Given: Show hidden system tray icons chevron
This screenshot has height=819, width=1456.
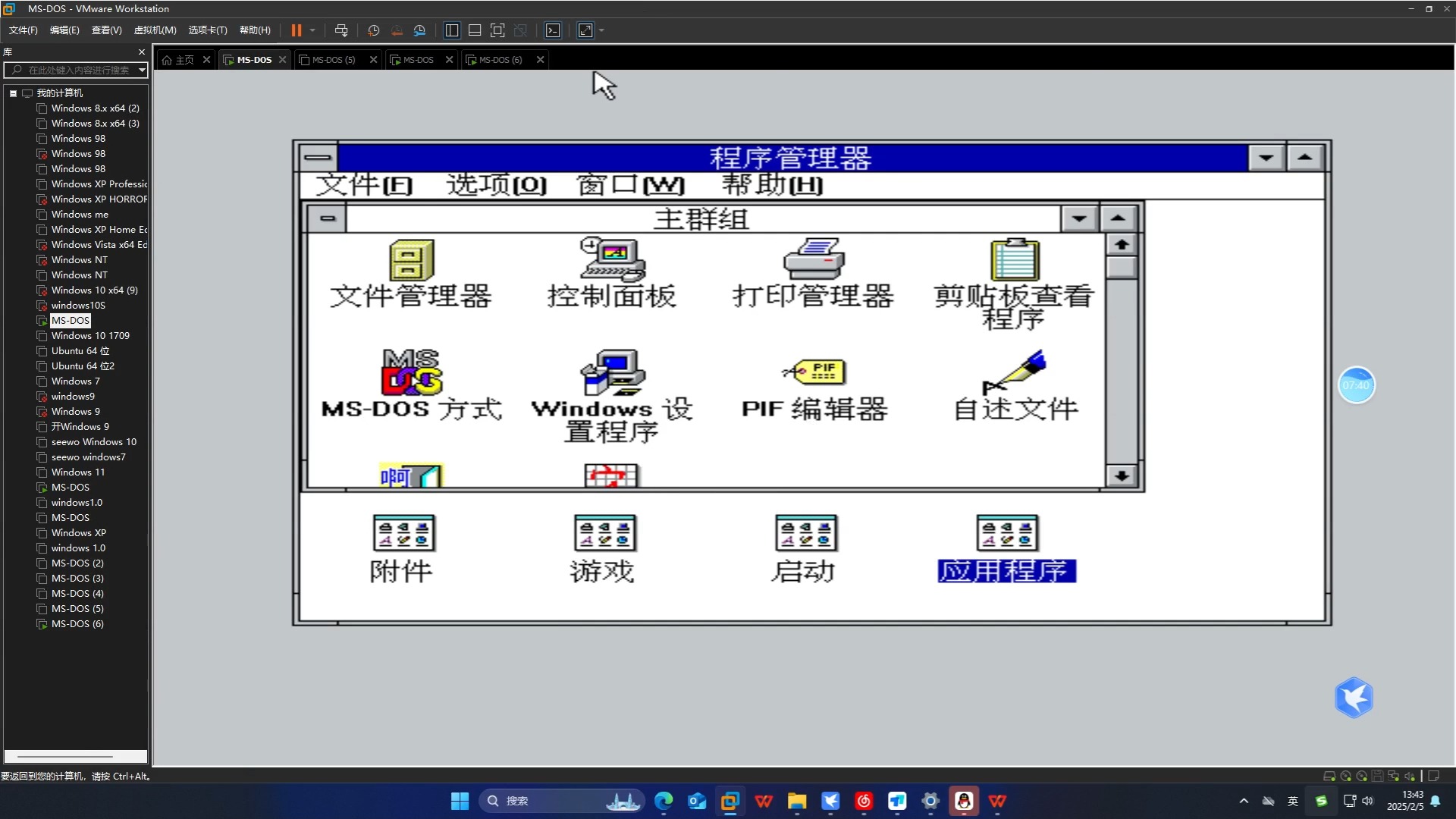Looking at the screenshot, I should click(1244, 801).
